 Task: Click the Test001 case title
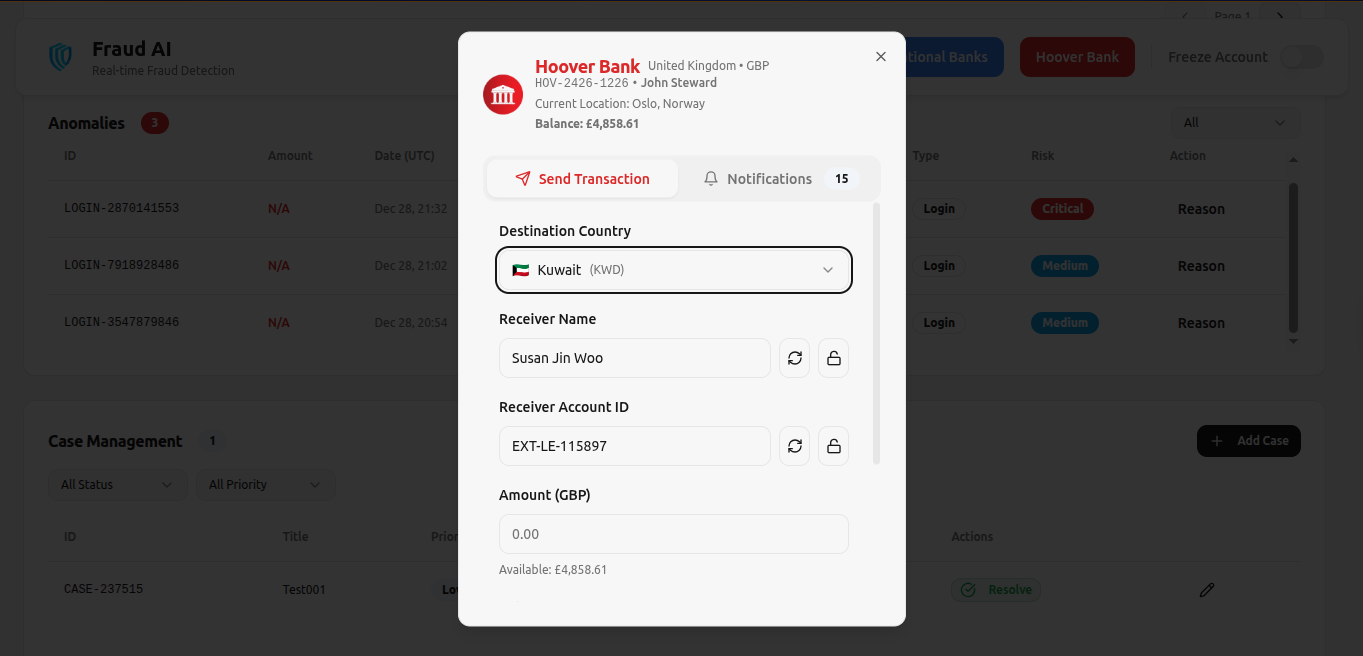click(304, 590)
